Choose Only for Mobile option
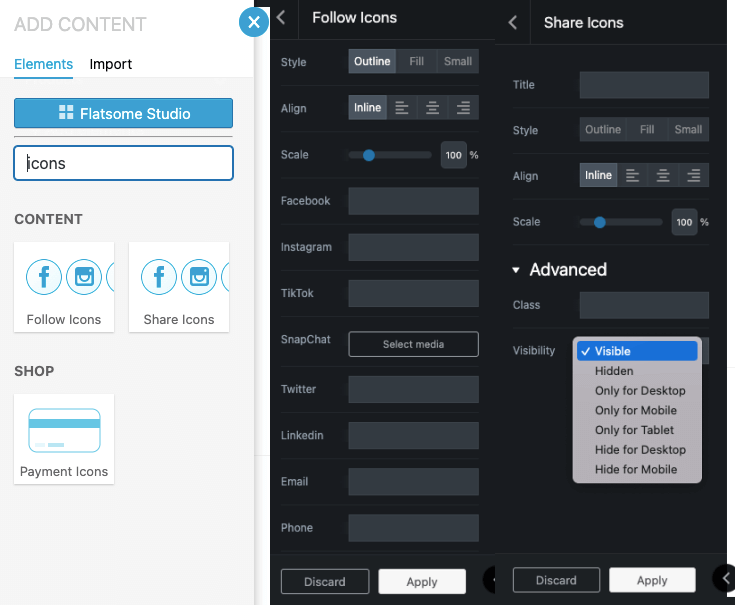The height and width of the screenshot is (605, 735). (637, 410)
